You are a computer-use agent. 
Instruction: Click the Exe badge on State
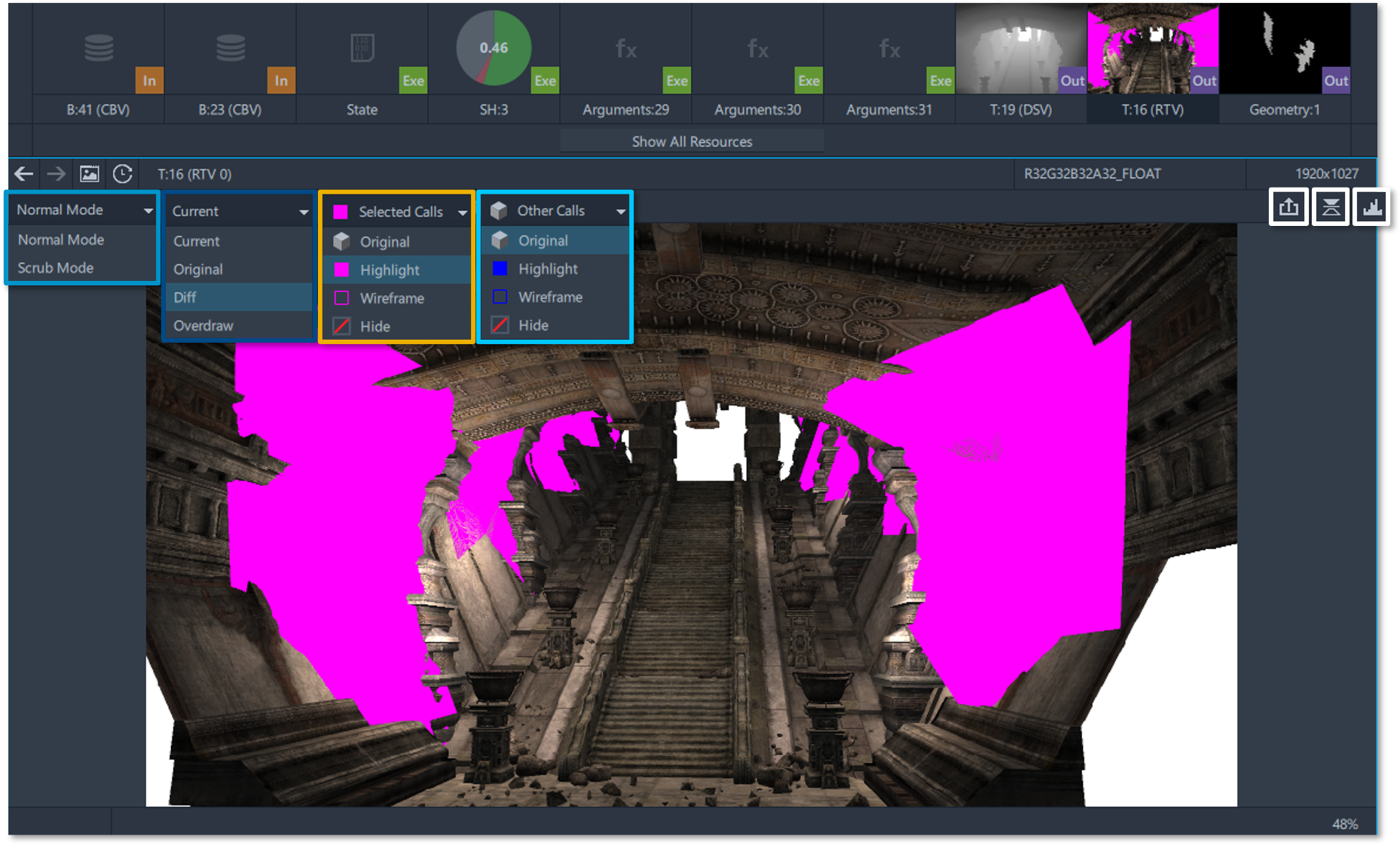point(413,81)
